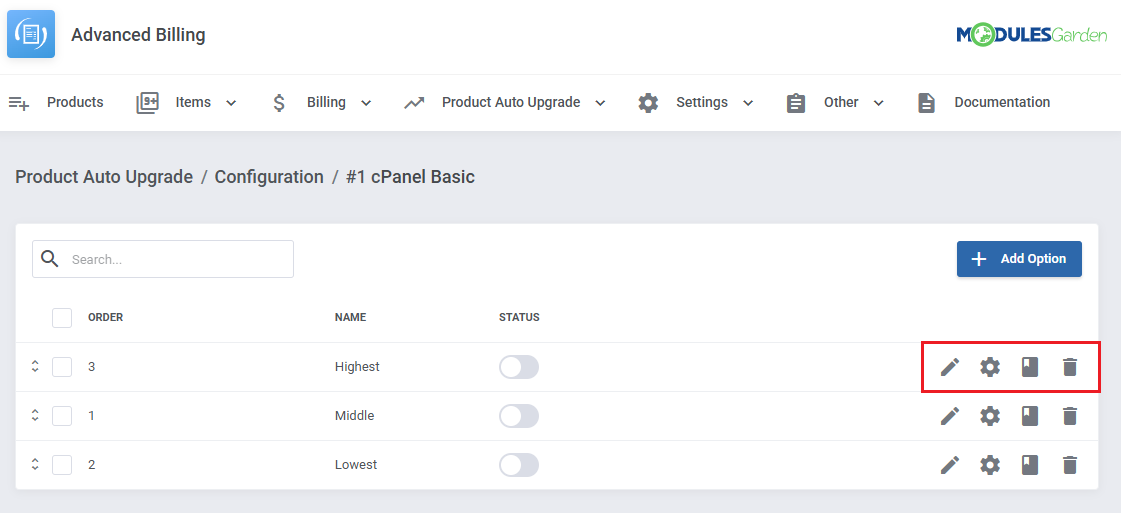The image size is (1121, 513).
Task: Enable the Lowest option status toggle
Action: [519, 465]
